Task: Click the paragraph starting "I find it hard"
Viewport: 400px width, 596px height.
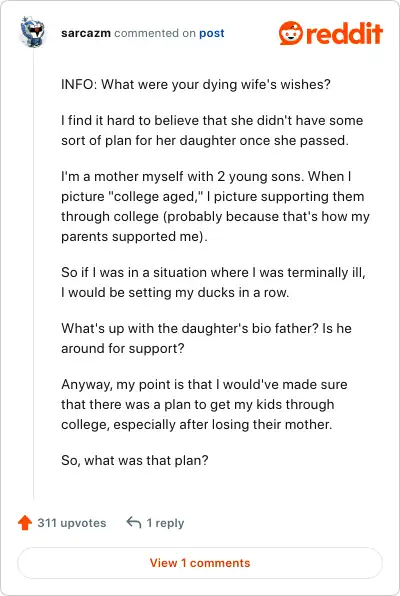Action: (x=212, y=130)
